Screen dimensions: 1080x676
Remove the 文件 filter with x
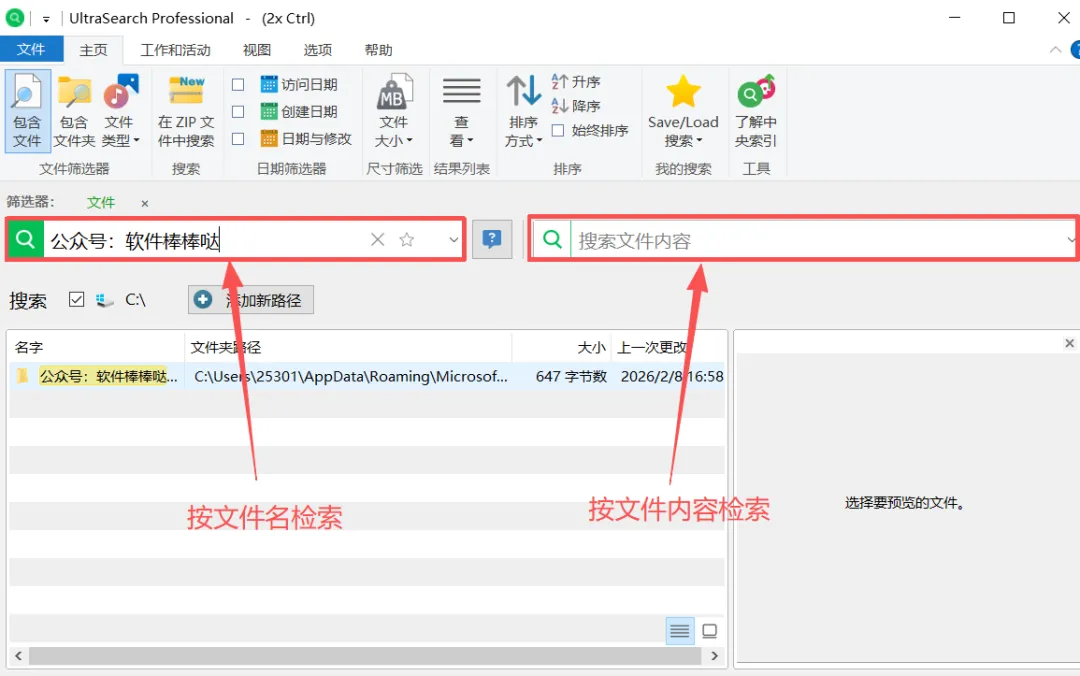(145, 203)
